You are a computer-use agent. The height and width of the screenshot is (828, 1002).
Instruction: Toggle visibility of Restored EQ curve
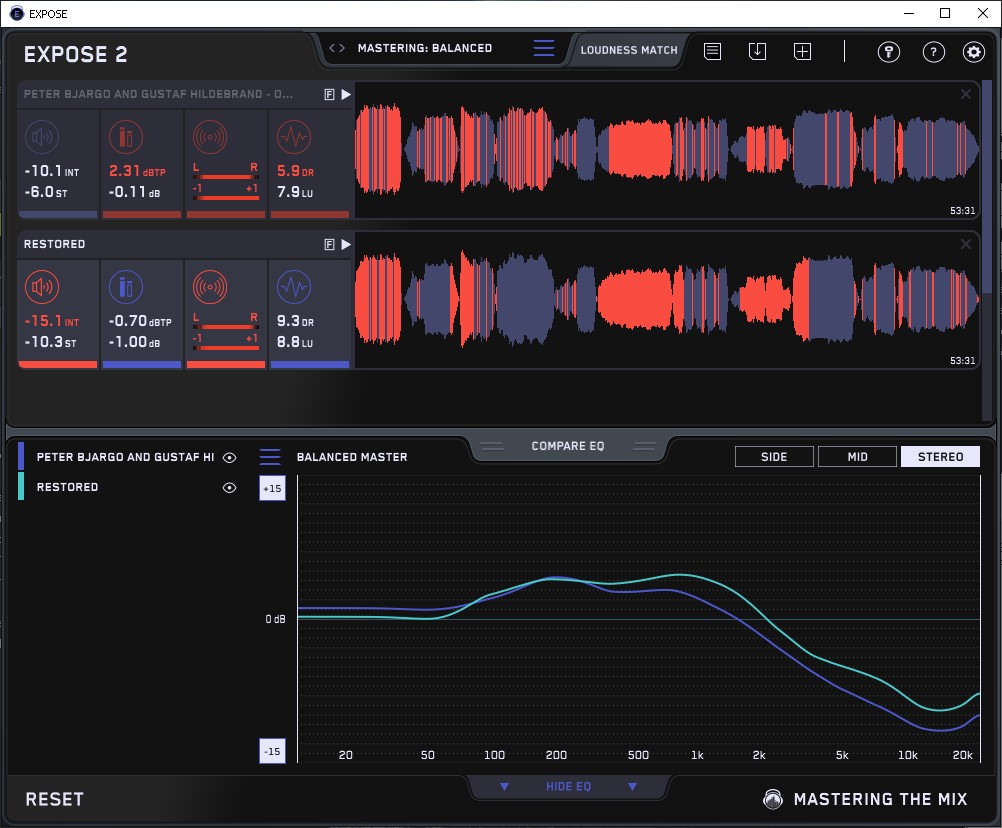tap(229, 487)
